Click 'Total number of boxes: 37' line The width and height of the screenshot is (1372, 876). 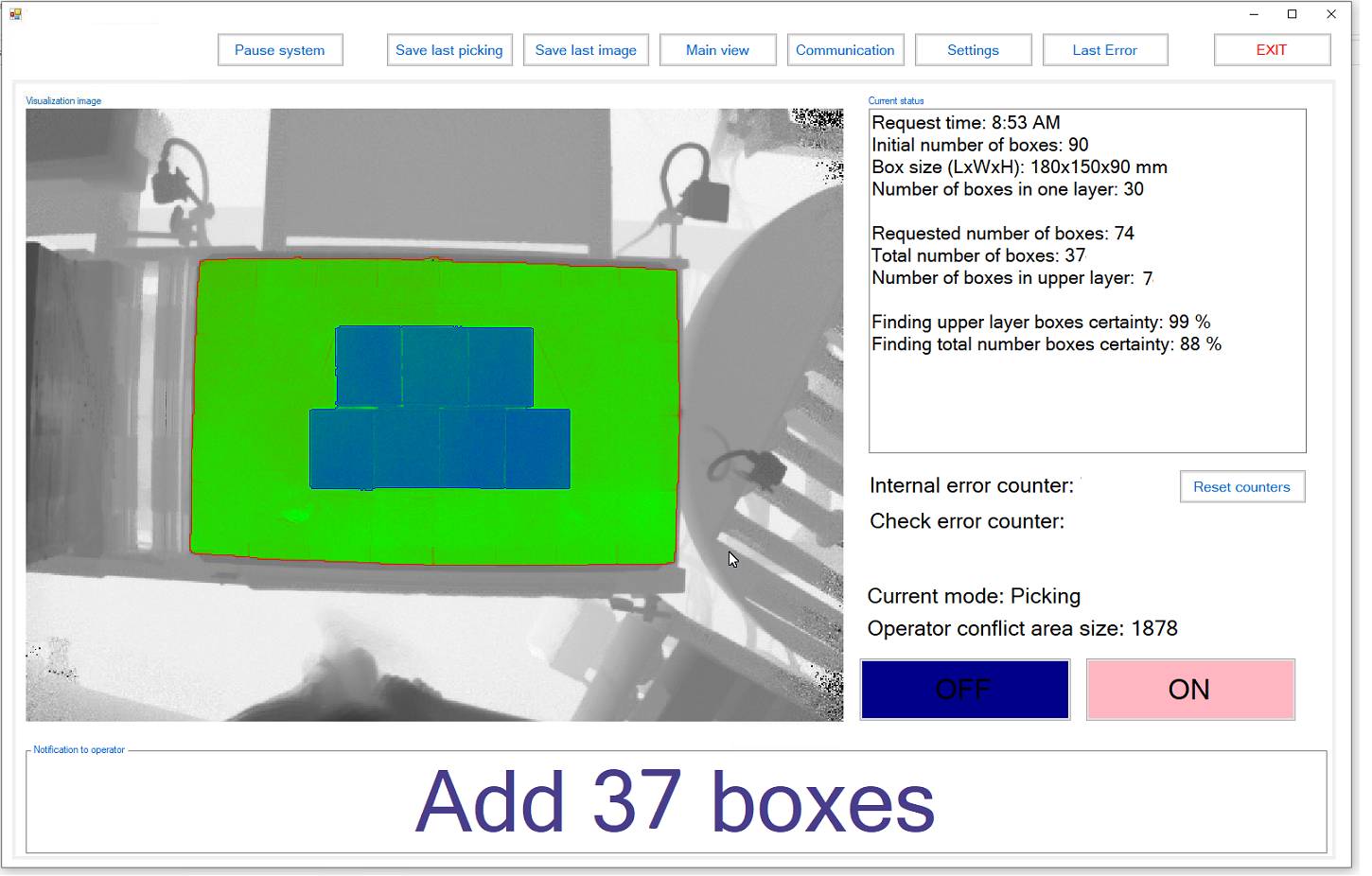(x=978, y=255)
